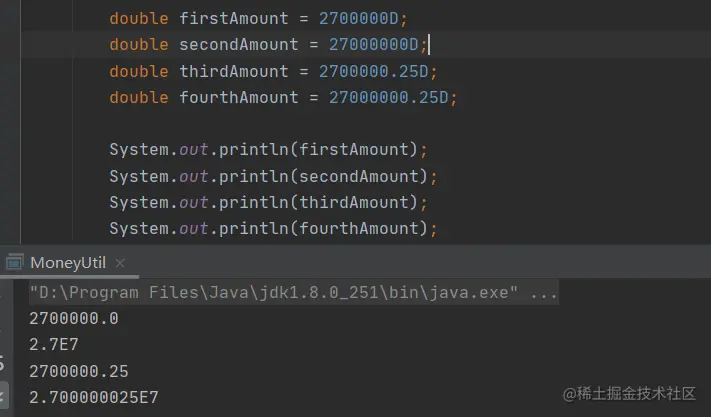Click the 2700000.25 console output line
711x417 pixels.
click(79, 372)
